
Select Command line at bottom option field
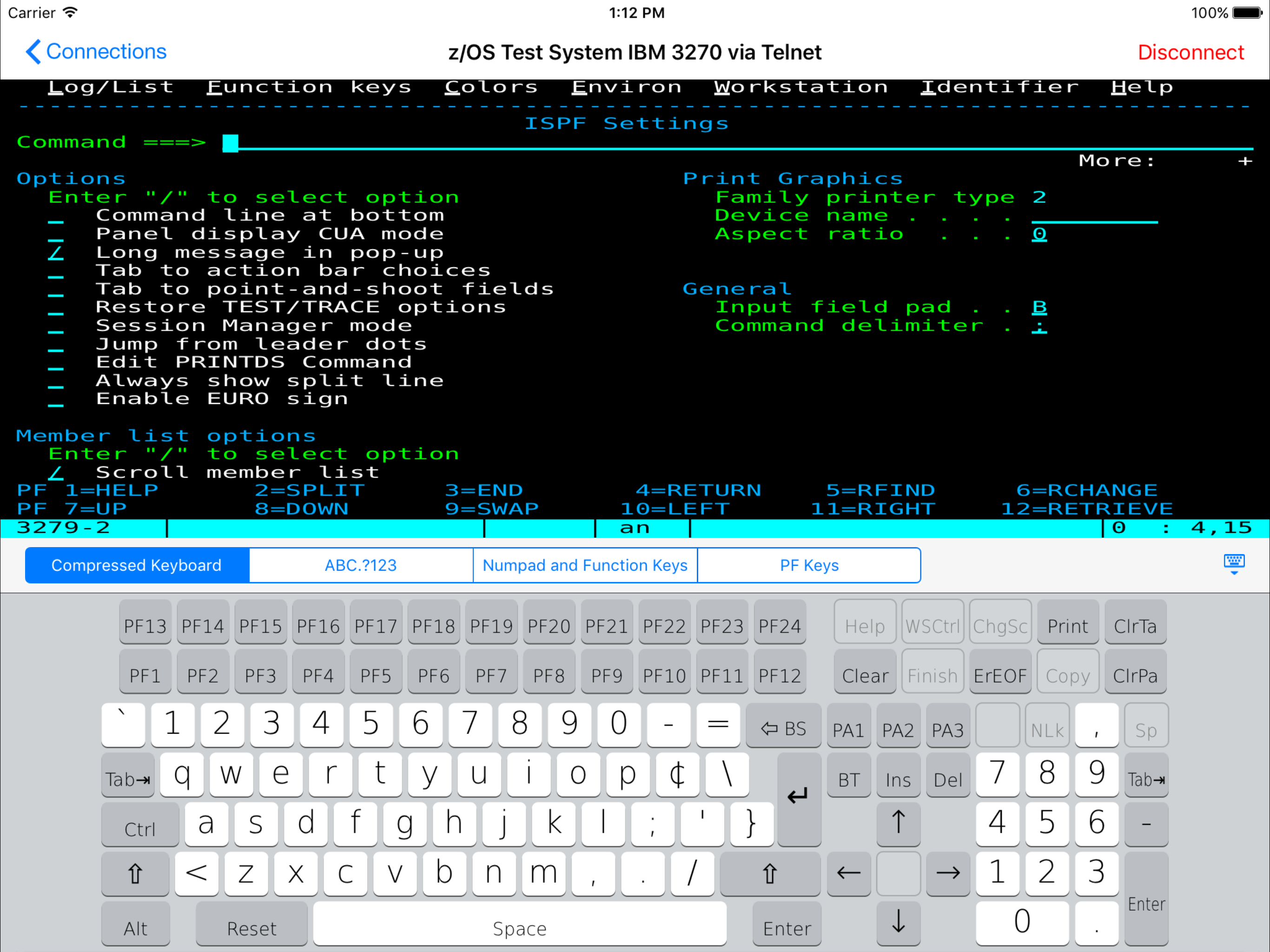[56, 217]
